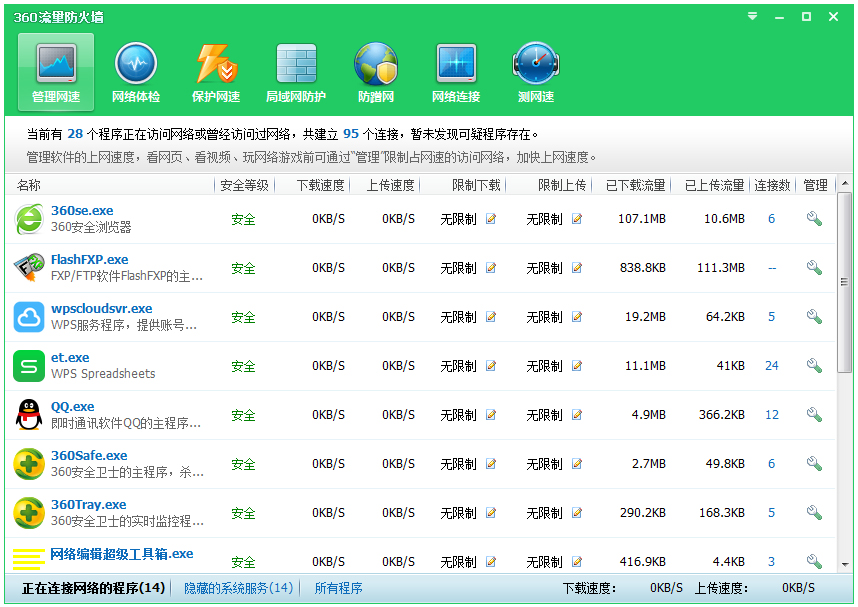This screenshot has width=858, height=607.
Task: Sort list by 下载速度 column header
Action: (320, 185)
